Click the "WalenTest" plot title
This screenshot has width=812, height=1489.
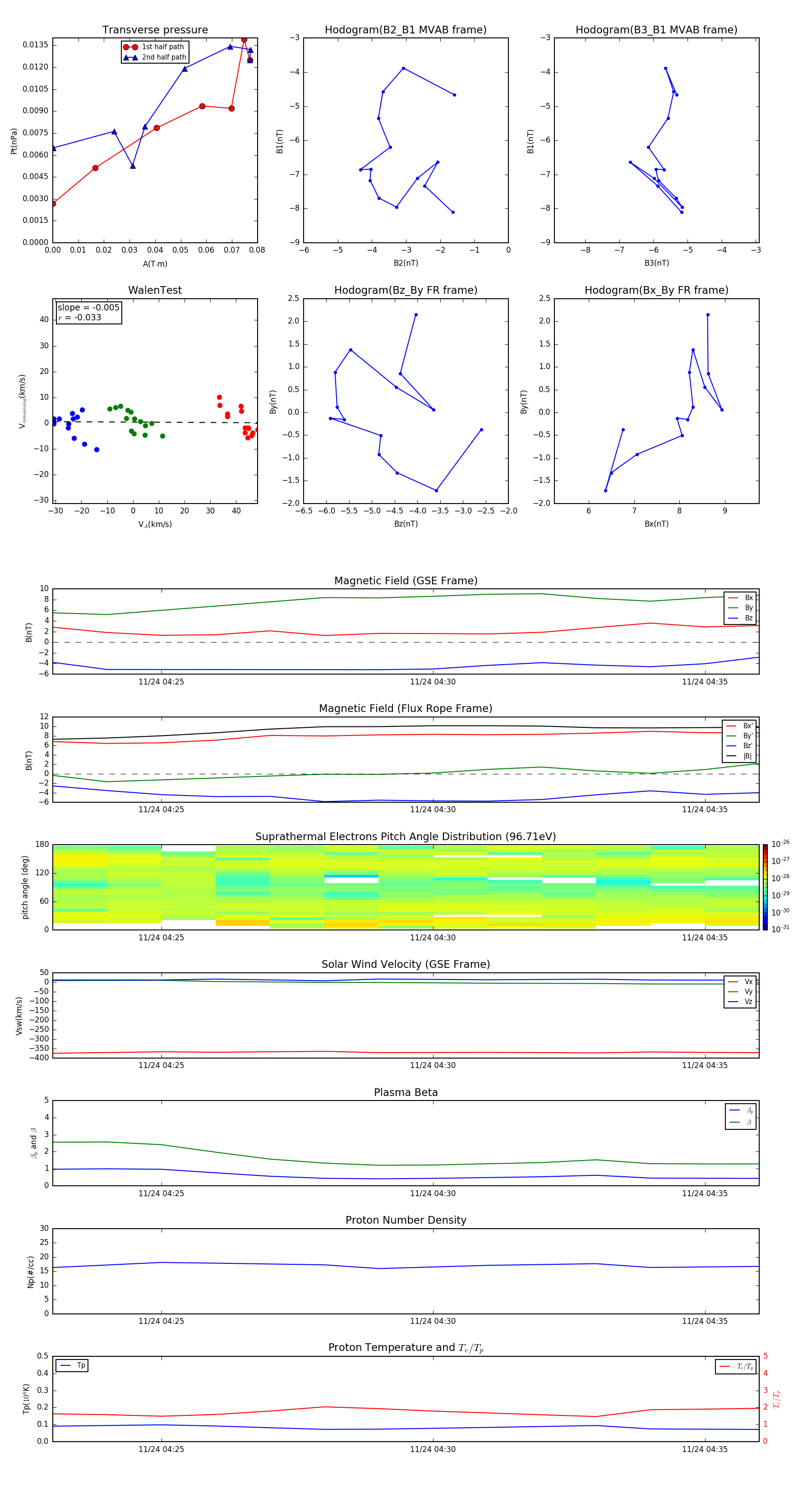(155, 290)
